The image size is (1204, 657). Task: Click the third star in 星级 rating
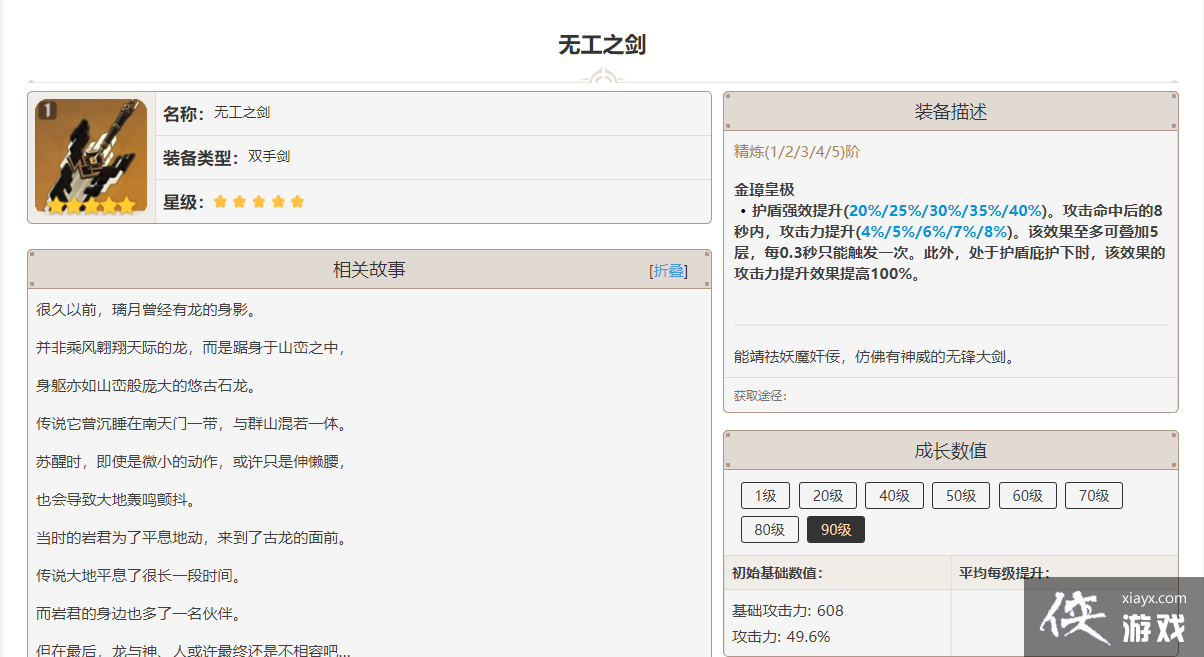pyautogui.click(x=259, y=202)
